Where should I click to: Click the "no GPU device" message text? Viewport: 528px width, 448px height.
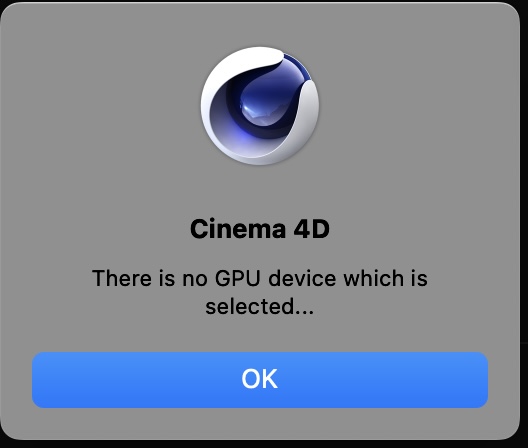(260, 292)
